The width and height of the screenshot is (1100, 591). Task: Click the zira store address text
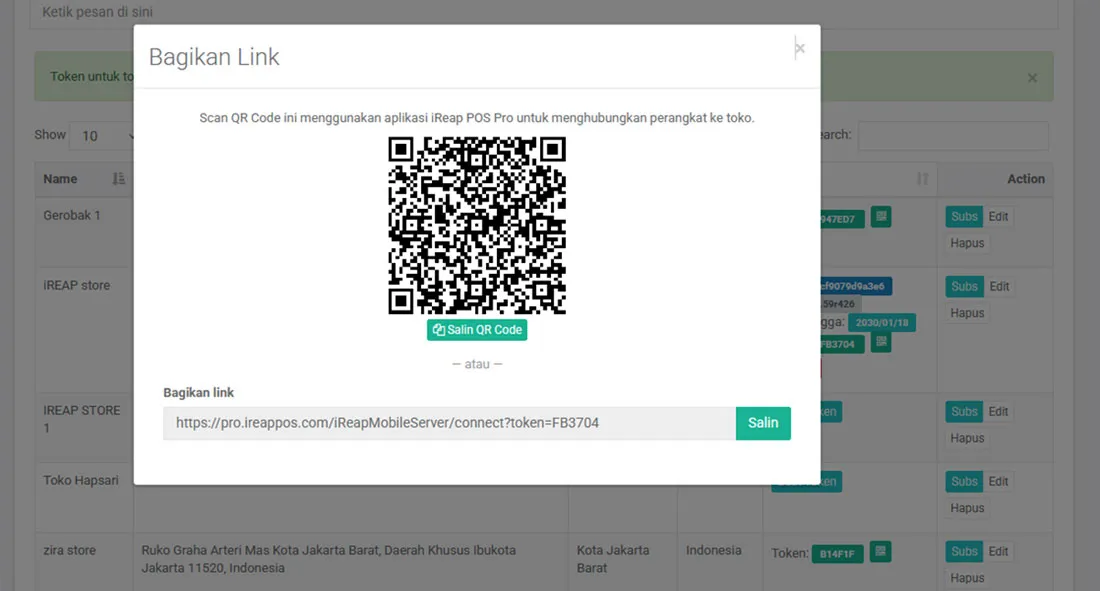click(x=328, y=559)
